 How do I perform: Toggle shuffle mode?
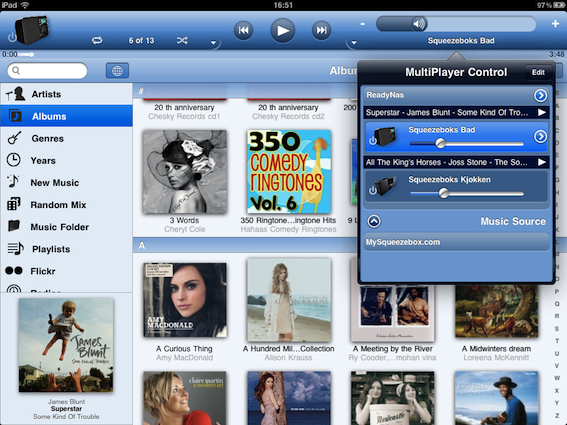[x=182, y=41]
